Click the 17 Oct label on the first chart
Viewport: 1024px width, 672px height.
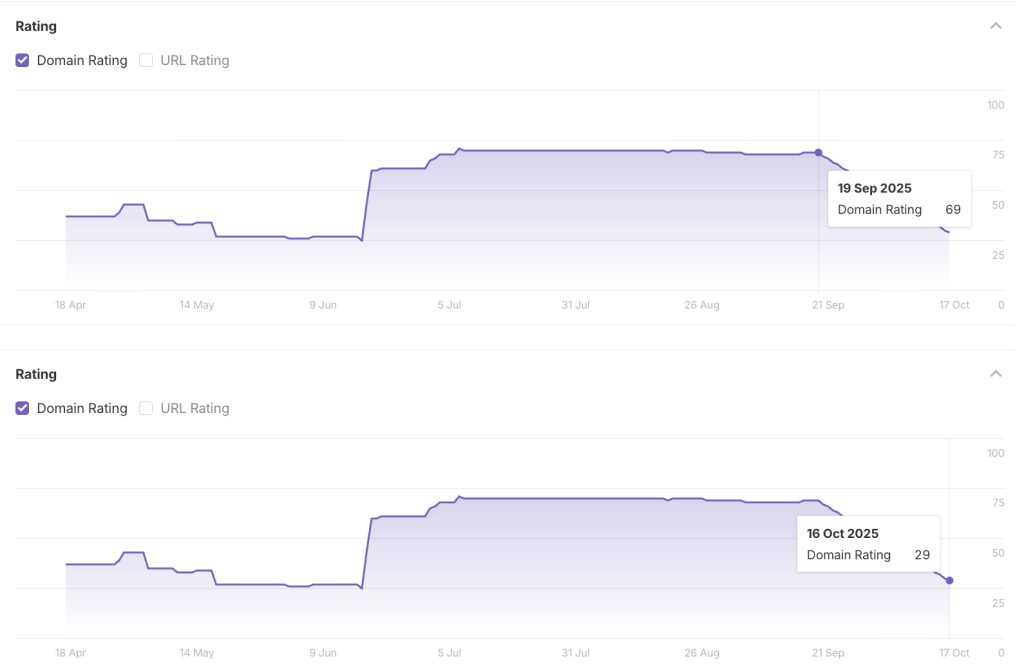coord(954,305)
